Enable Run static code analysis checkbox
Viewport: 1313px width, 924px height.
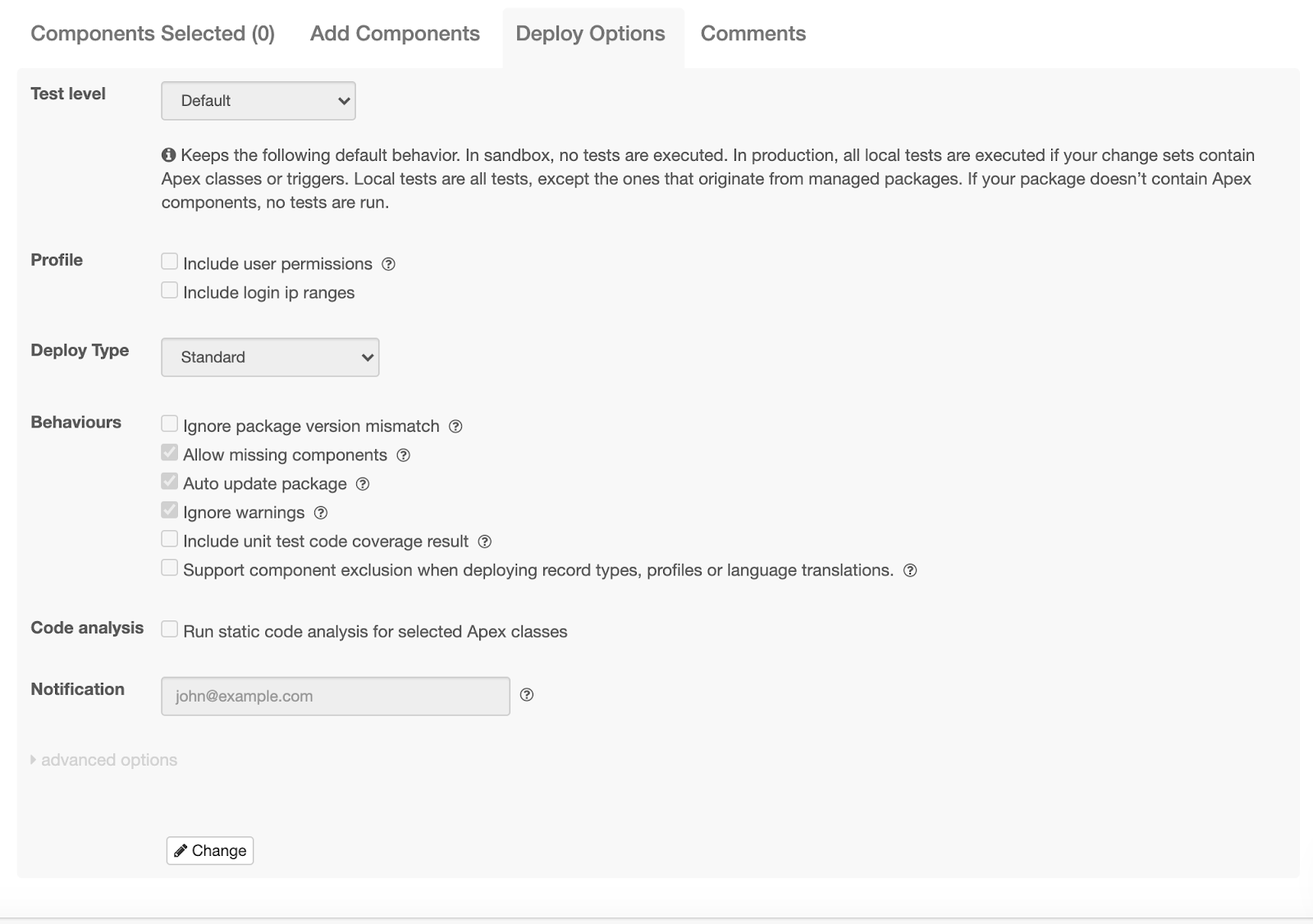coord(169,629)
